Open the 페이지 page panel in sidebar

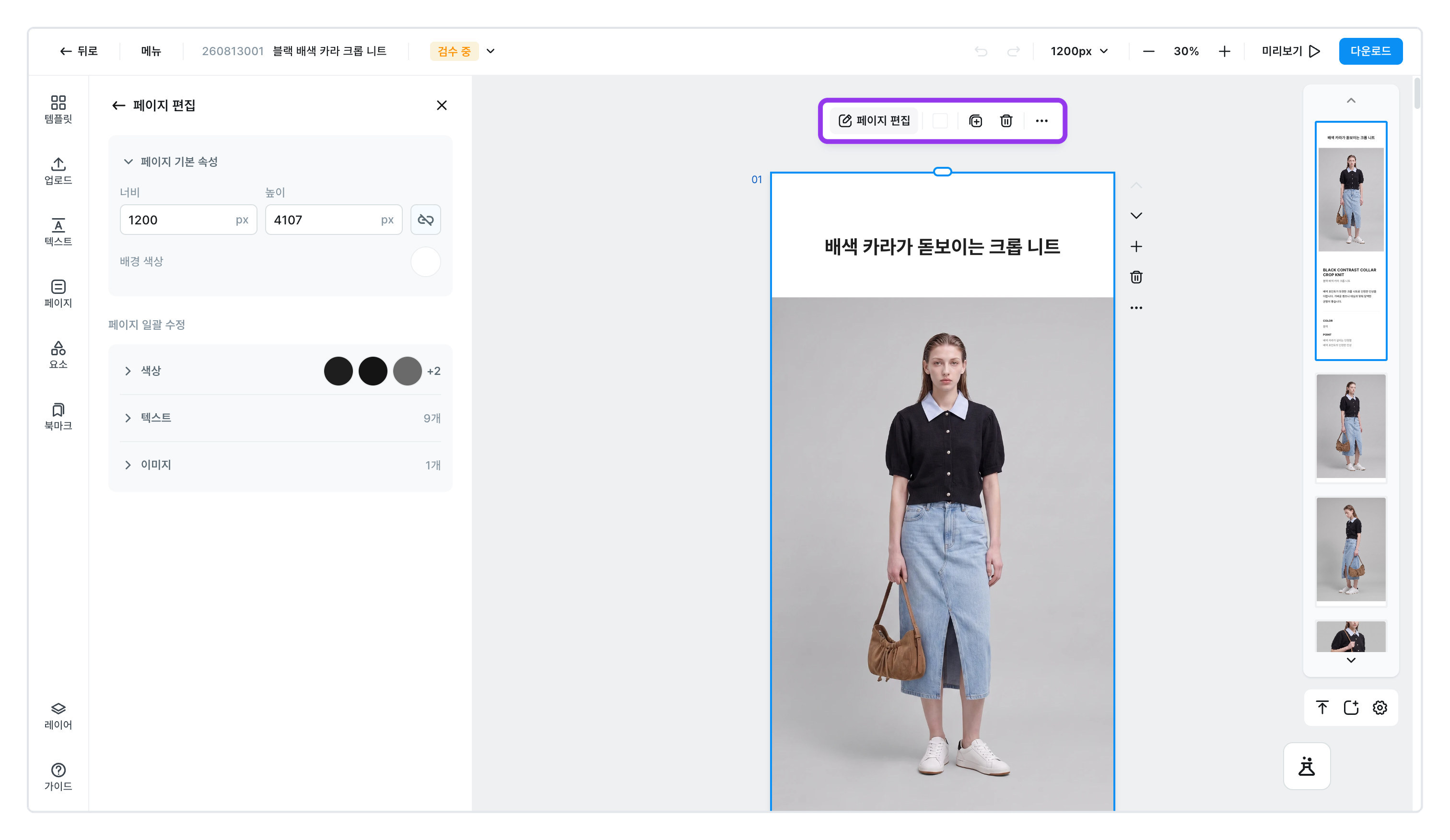tap(58, 293)
